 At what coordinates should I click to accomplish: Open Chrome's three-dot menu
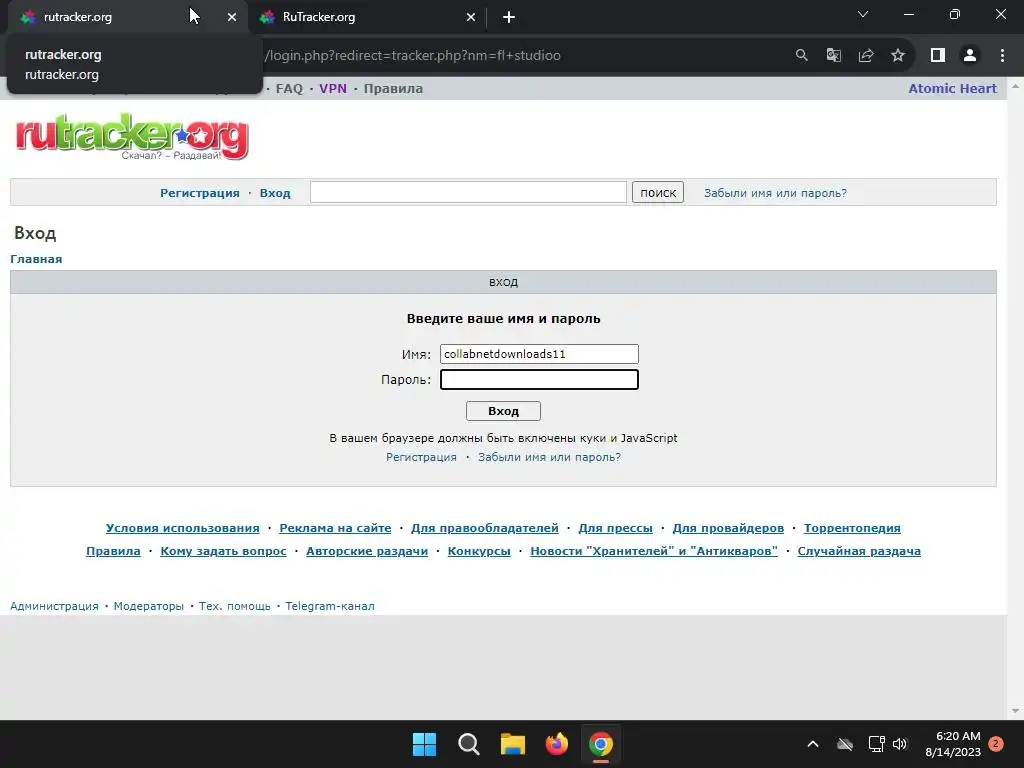click(1002, 56)
